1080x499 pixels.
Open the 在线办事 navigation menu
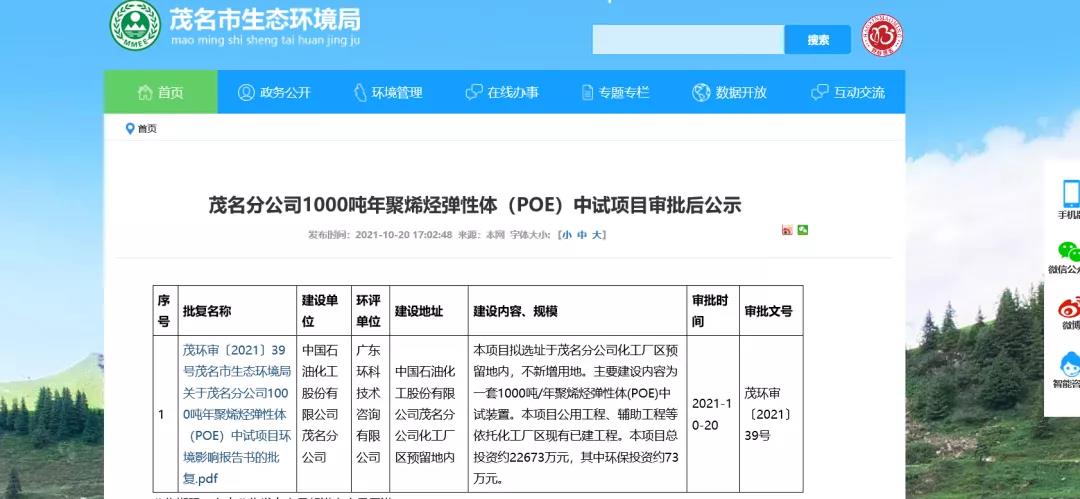click(x=502, y=92)
